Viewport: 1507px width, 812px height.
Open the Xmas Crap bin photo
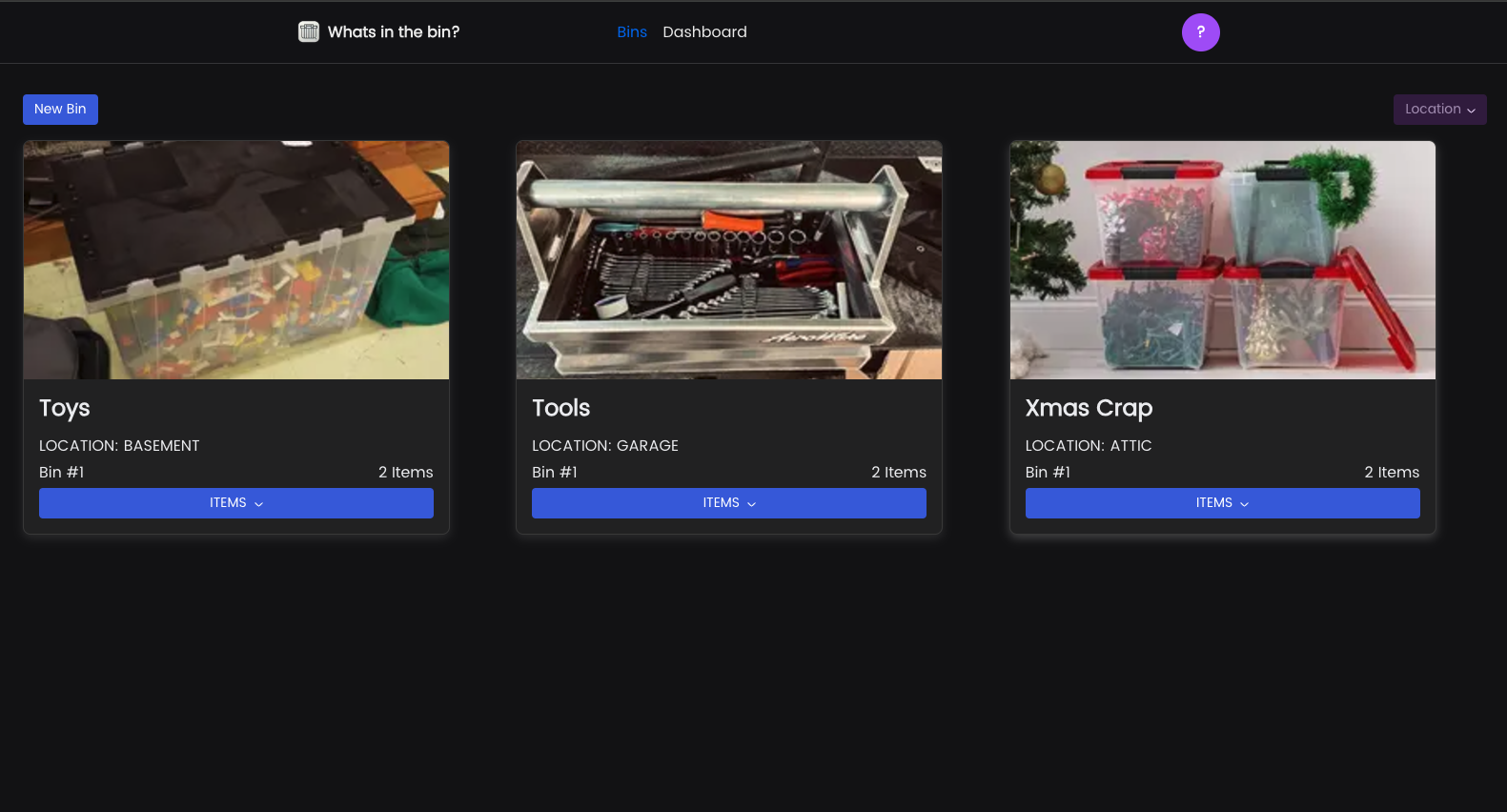pos(1222,260)
